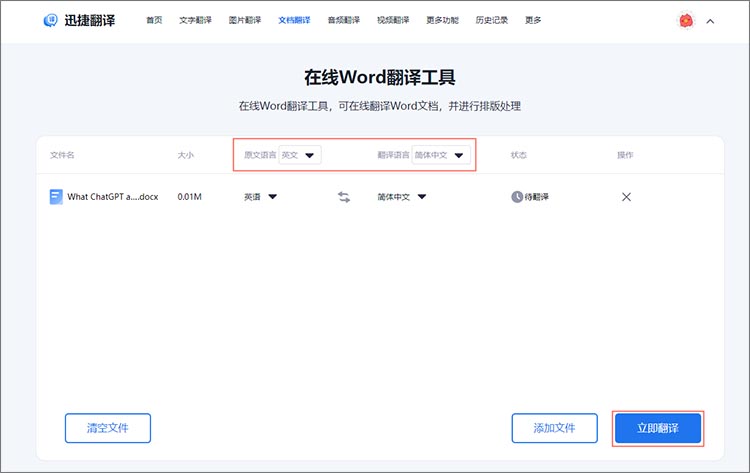This screenshot has width=750, height=473.
Task: Collapse menu using the chevron beside the avatar
Action: 710,21
